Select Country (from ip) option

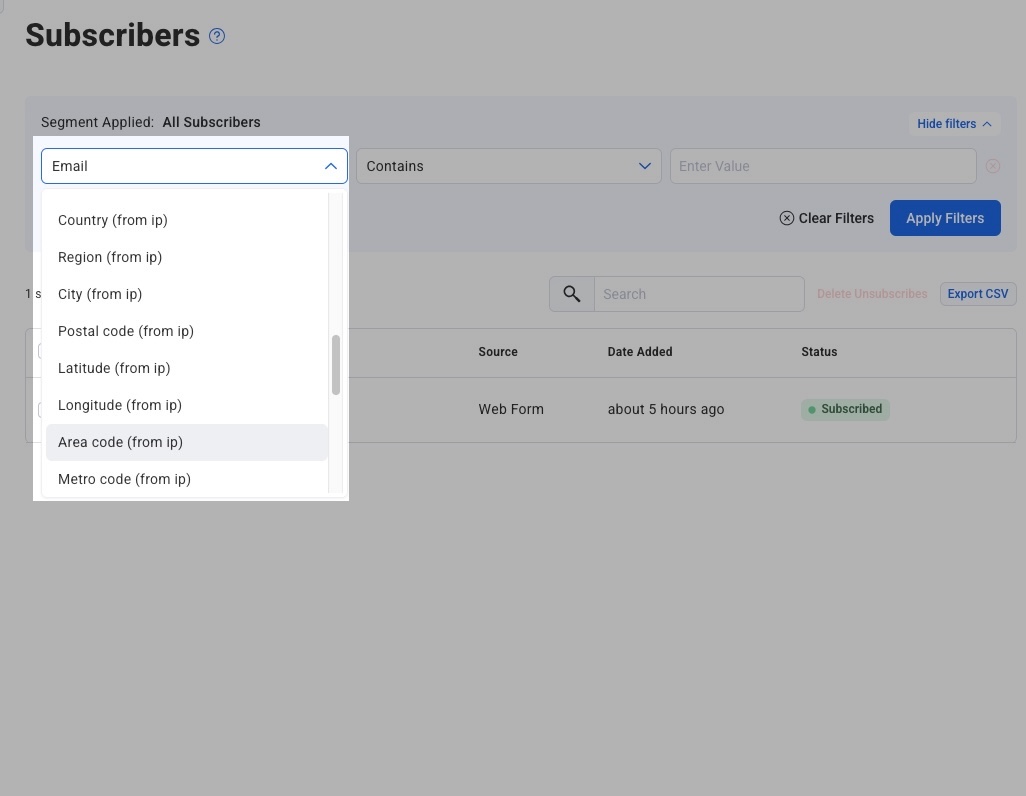point(113,220)
